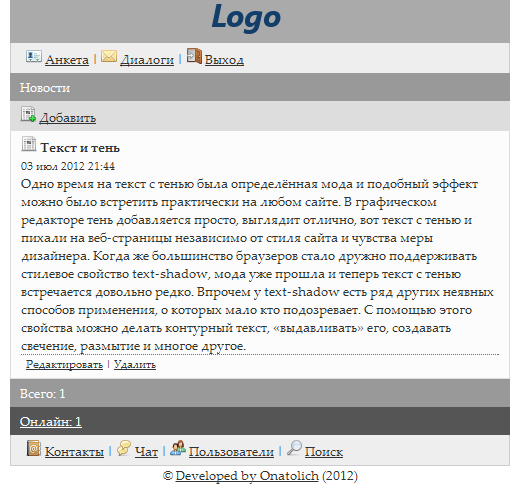Log out via the Выход link
This screenshot has height=487, width=520.
[x=224, y=60]
